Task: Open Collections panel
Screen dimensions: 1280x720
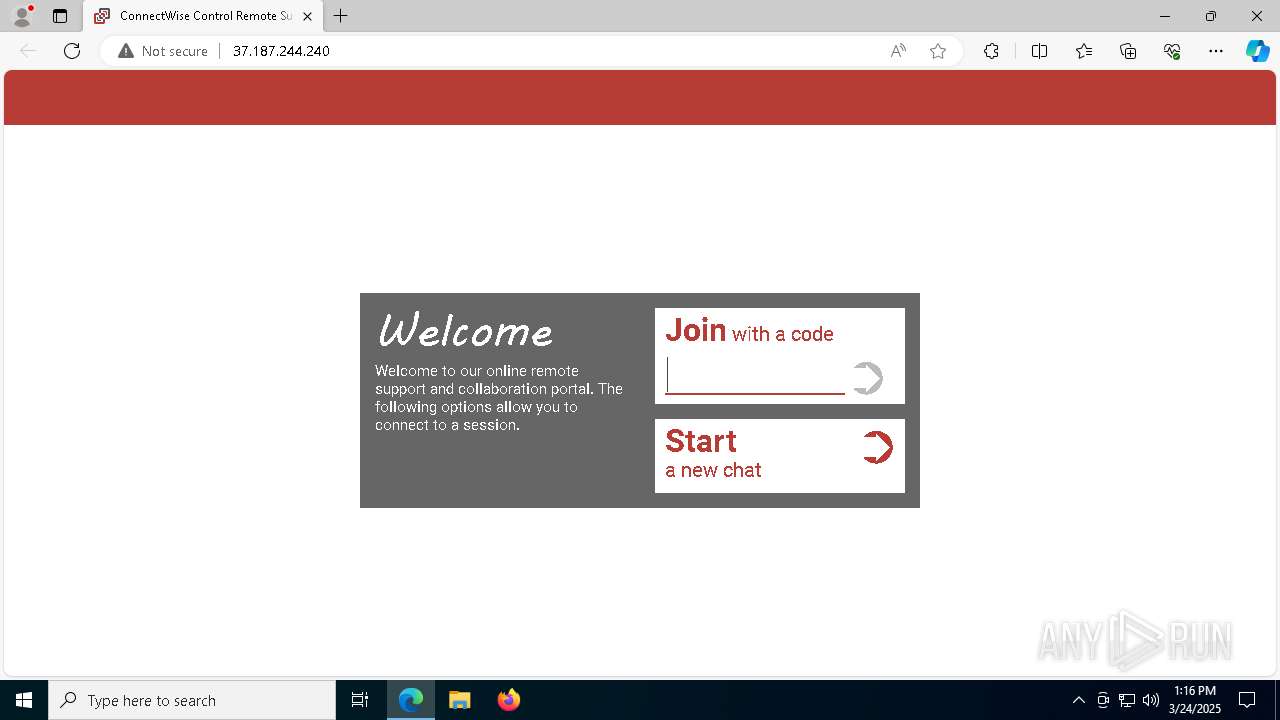Action: click(1128, 51)
